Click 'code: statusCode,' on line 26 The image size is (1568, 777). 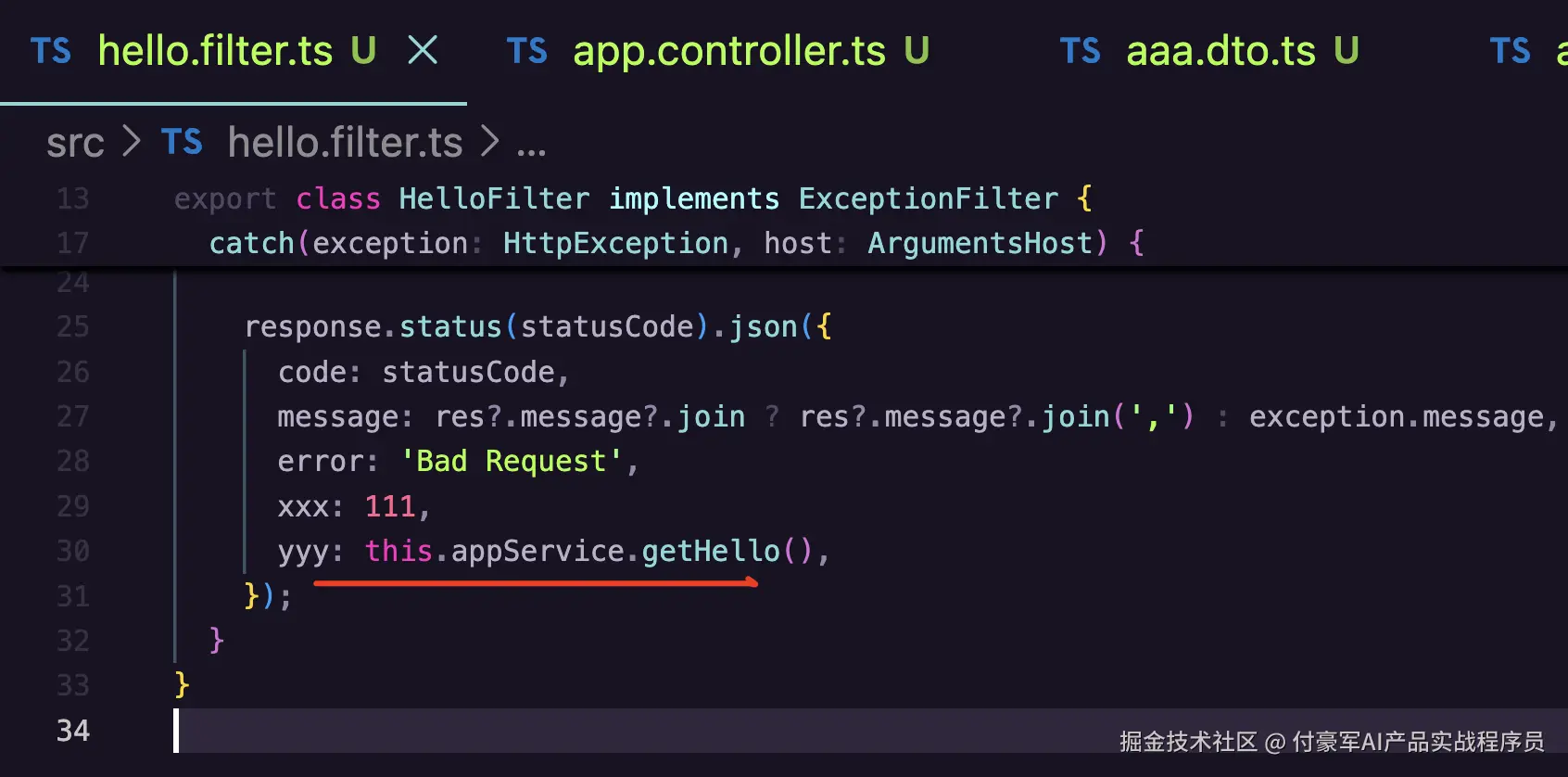point(424,372)
